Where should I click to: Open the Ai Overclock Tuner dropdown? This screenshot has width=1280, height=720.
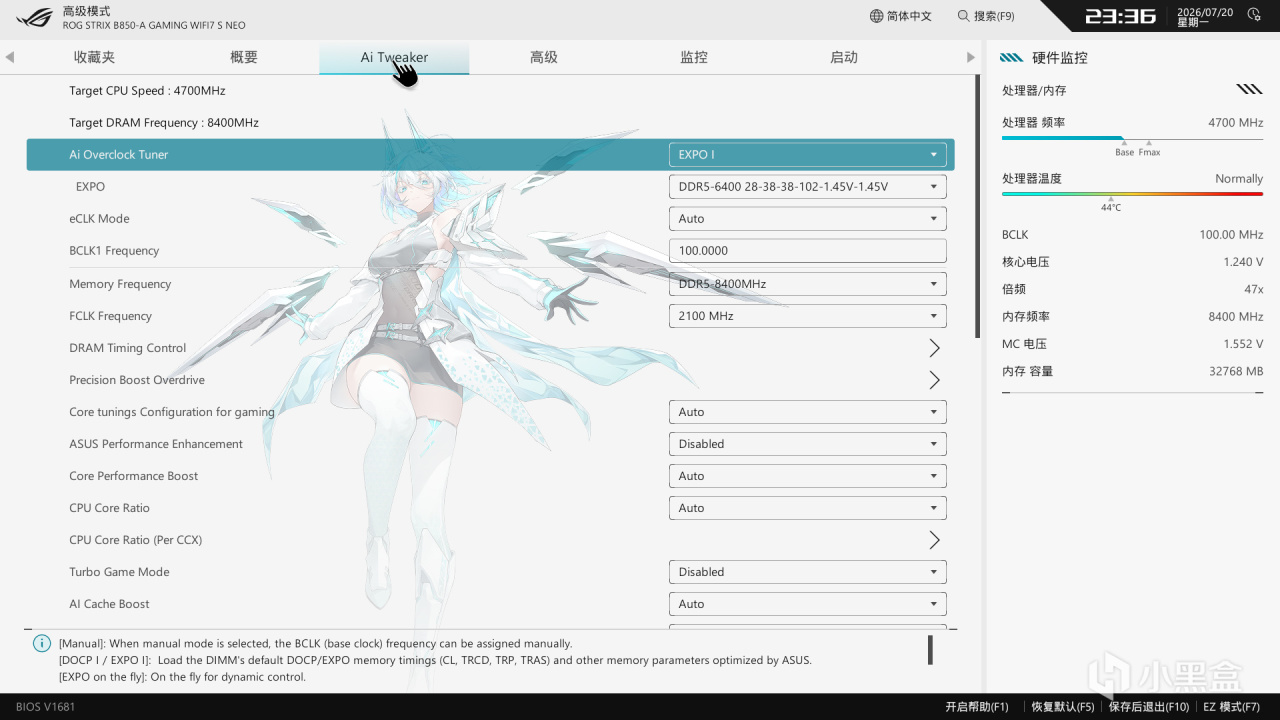coord(807,155)
